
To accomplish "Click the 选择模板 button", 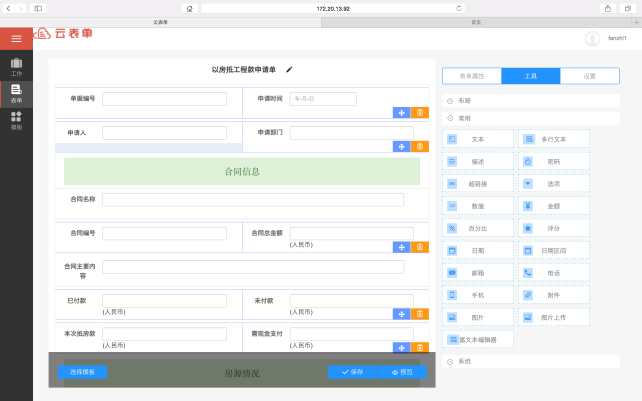I will pyautogui.click(x=83, y=372).
